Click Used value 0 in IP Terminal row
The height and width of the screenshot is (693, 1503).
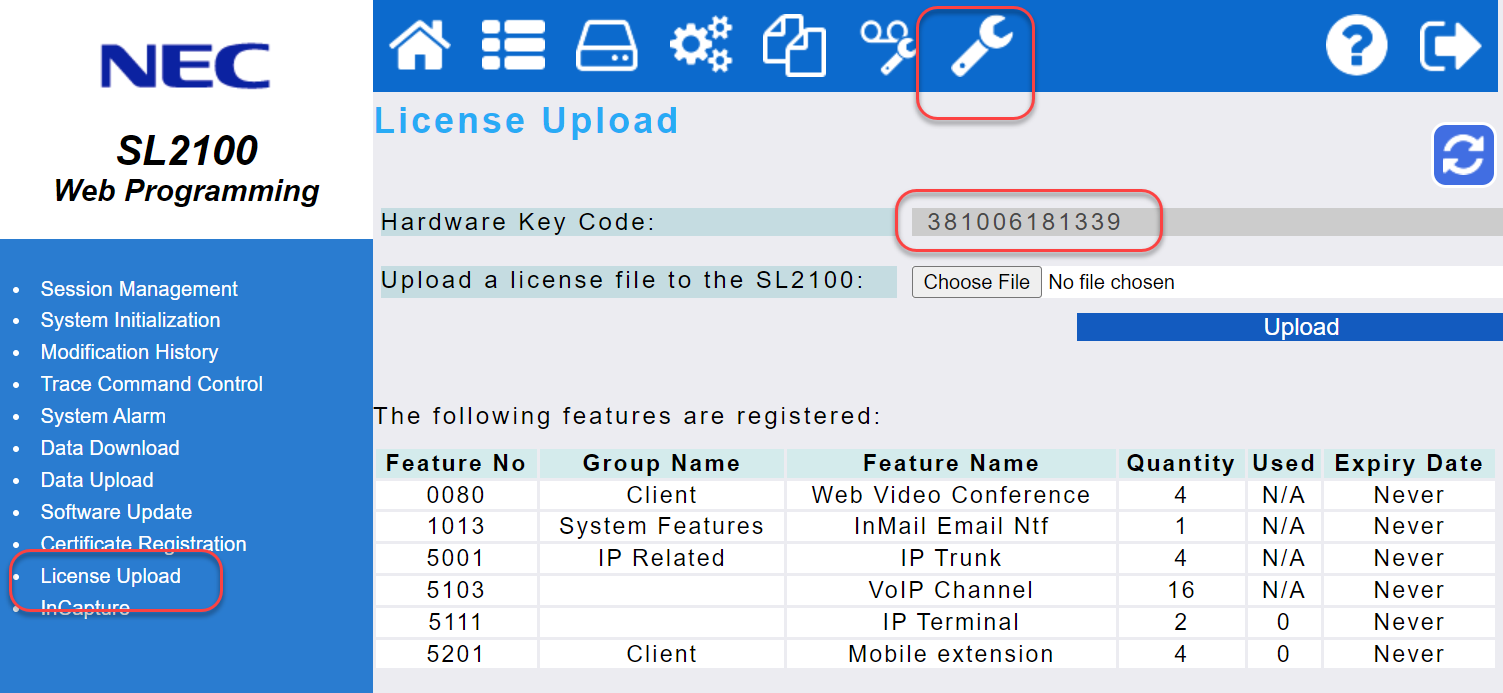tap(1283, 622)
